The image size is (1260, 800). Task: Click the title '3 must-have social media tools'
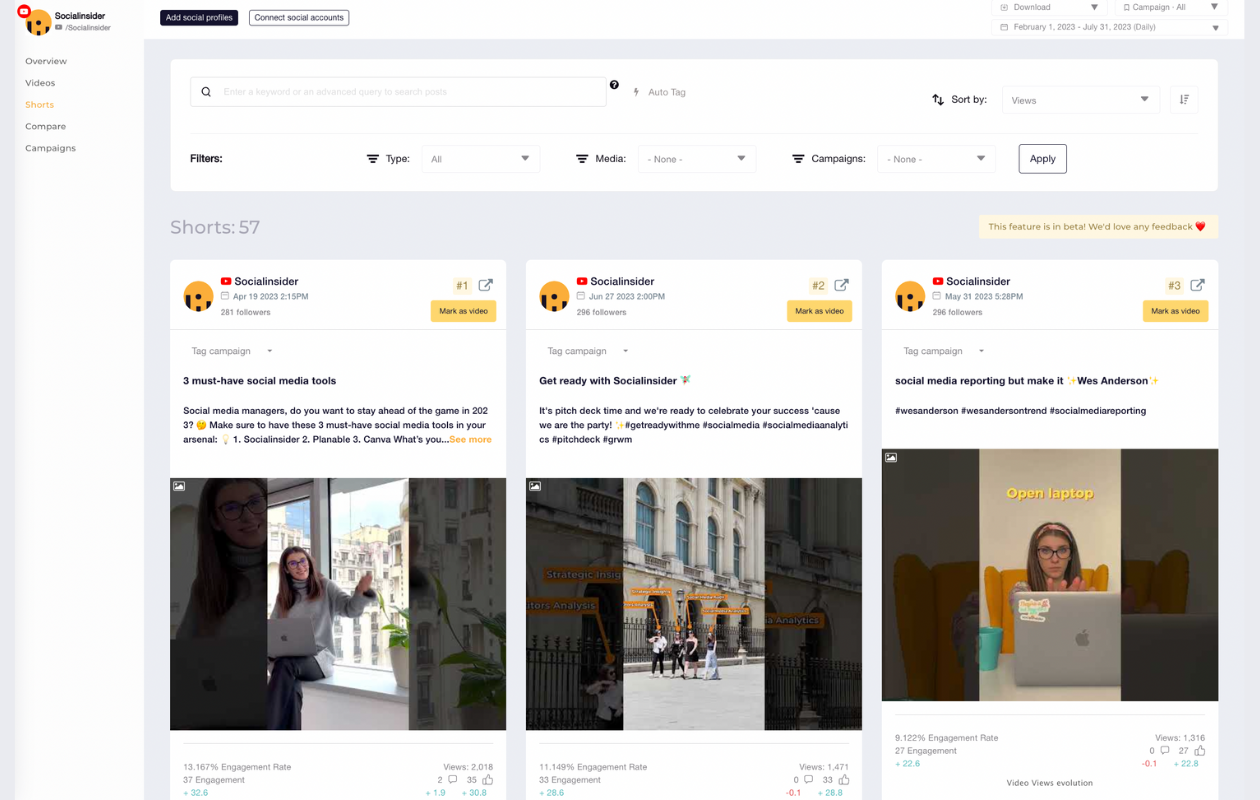pyautogui.click(x=260, y=381)
